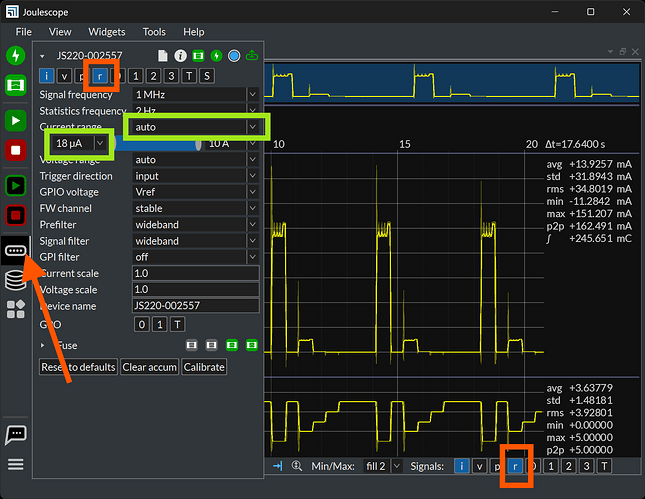Open FW channel stable dropdown
645x499 pixels.
(195, 209)
